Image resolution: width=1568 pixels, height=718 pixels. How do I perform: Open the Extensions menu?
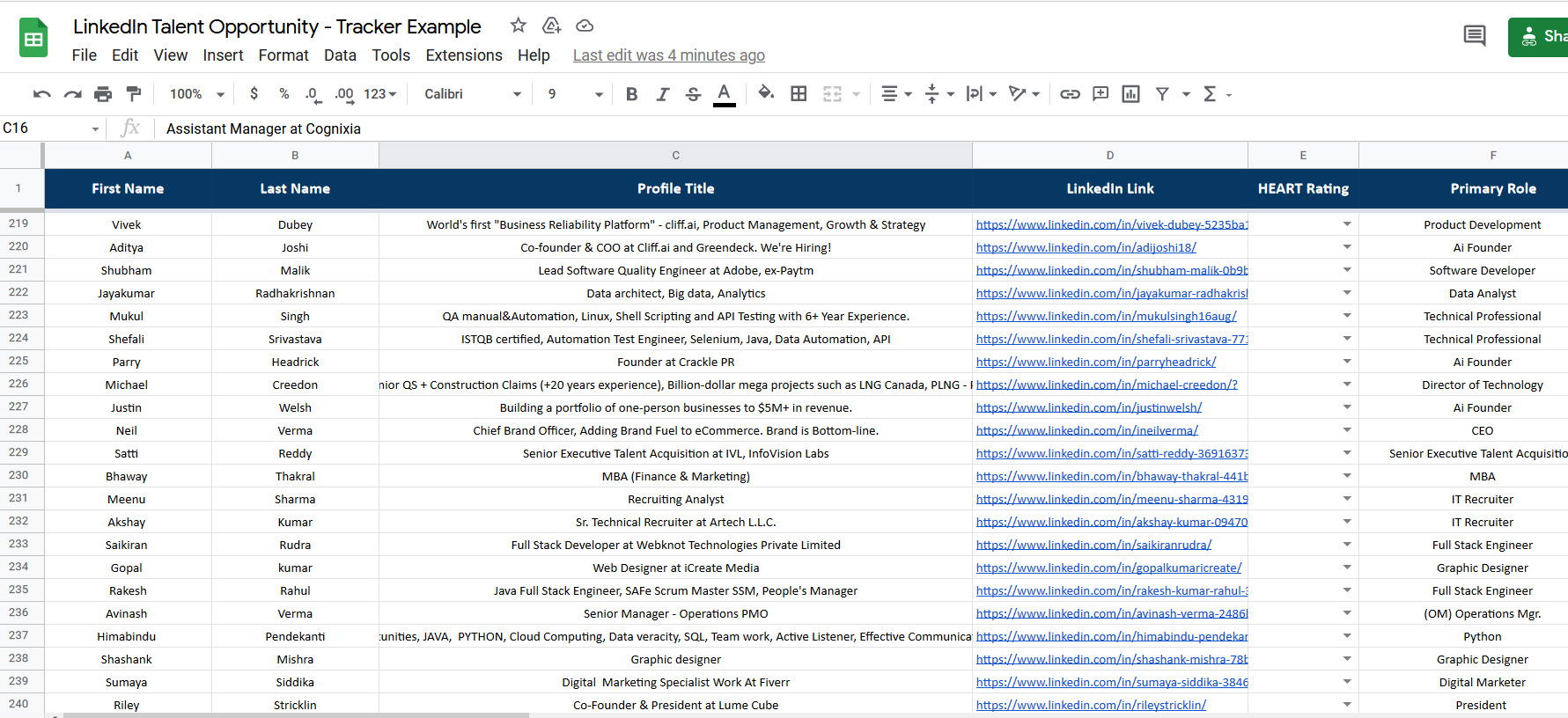(464, 55)
